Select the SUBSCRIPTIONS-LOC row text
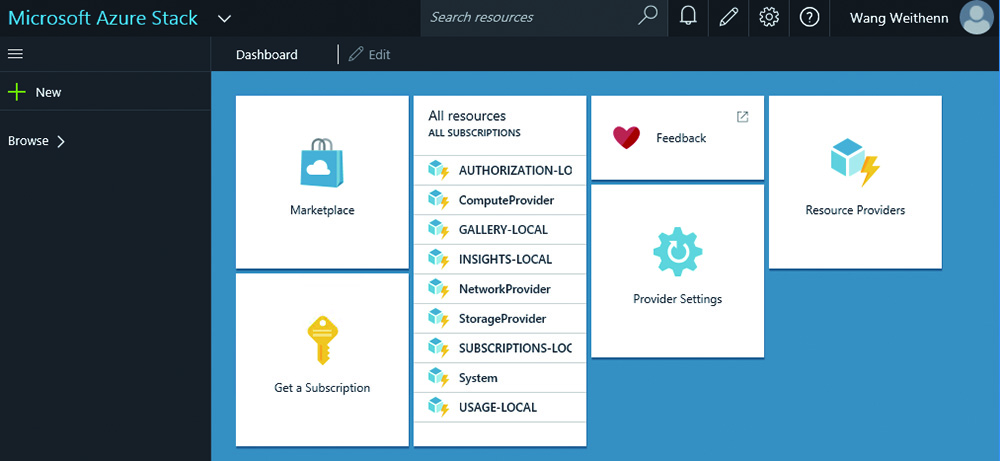Screen dimensions: 1000x461 515,349
